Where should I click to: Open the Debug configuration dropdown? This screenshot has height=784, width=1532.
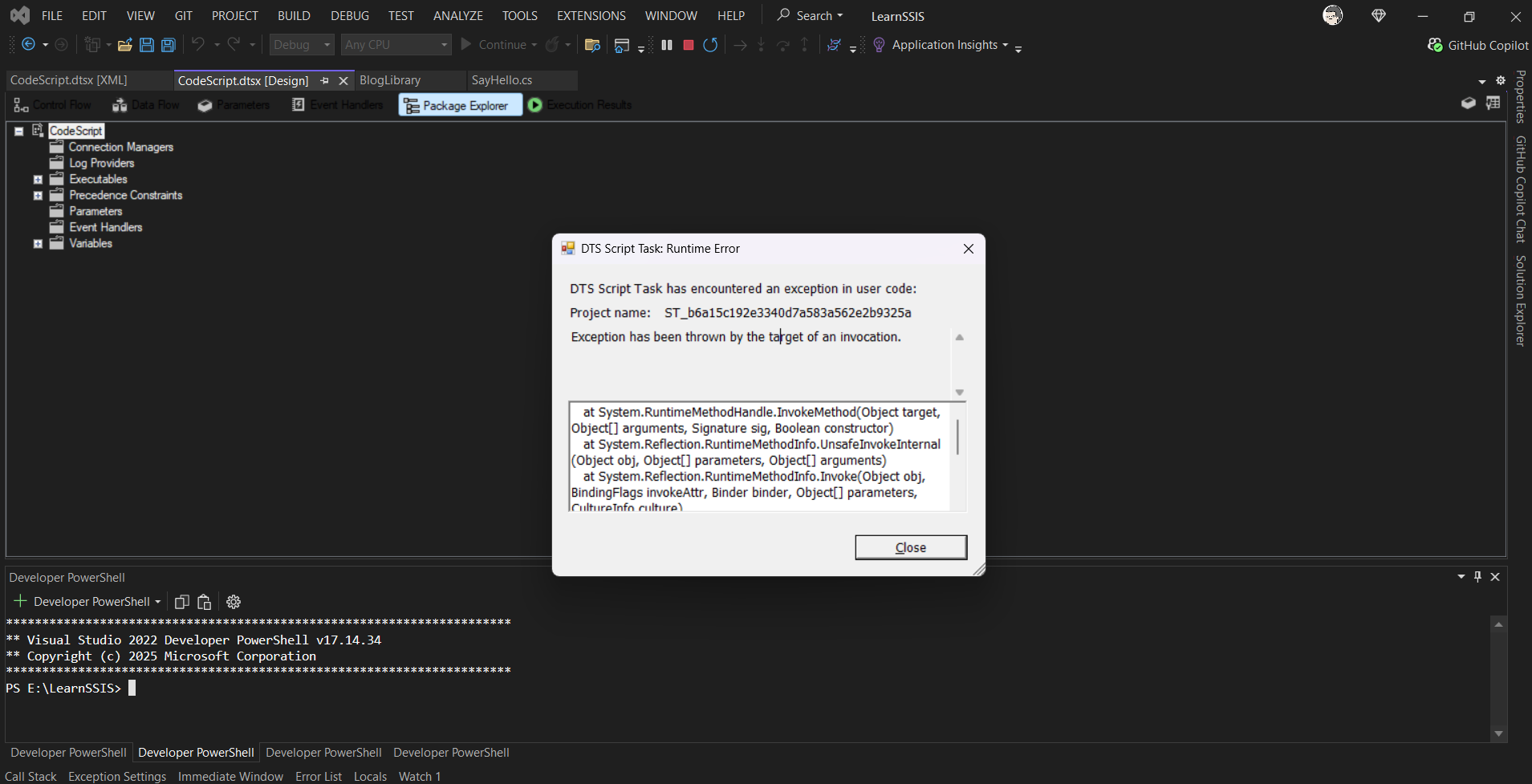302,45
